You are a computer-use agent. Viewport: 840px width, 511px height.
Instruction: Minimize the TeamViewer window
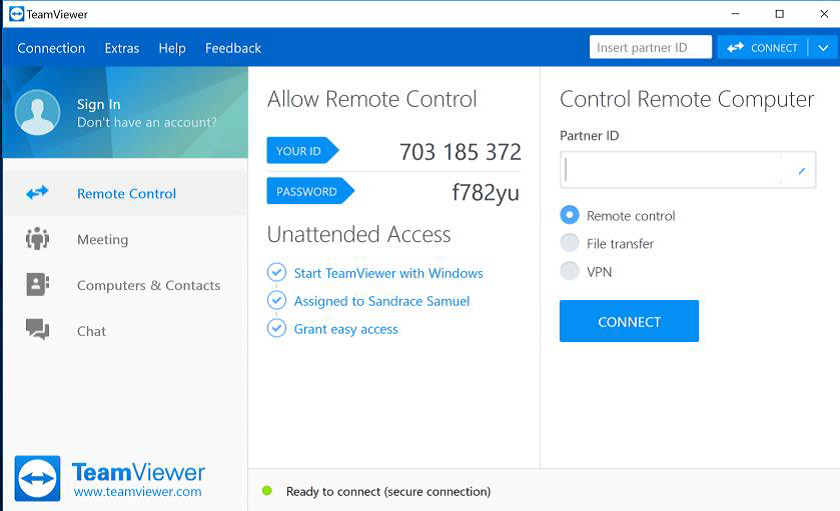tap(736, 13)
